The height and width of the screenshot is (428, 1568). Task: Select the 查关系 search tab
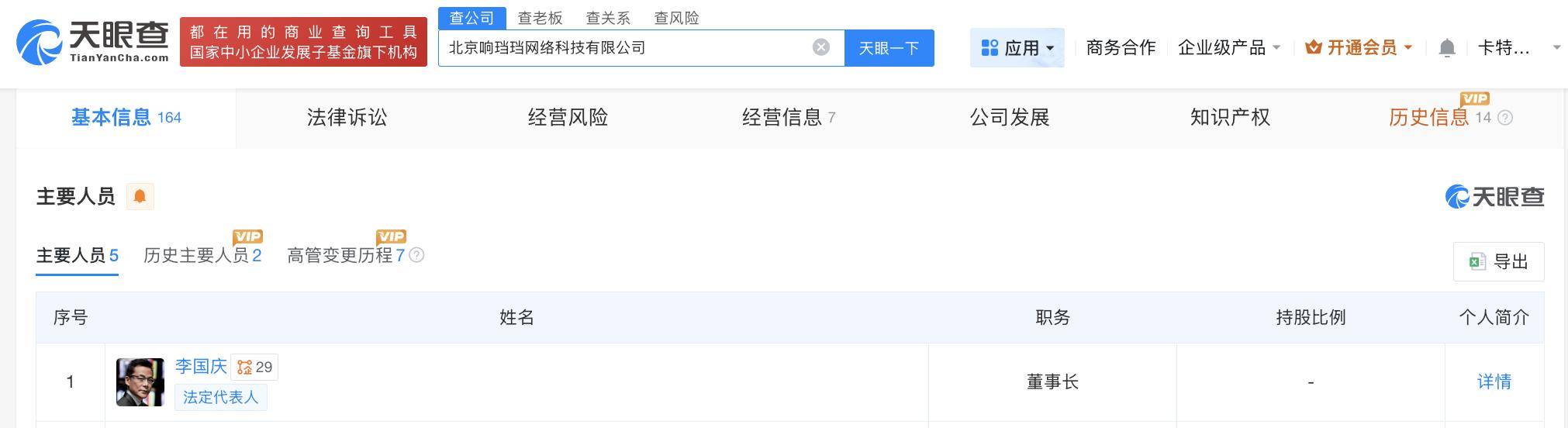pyautogui.click(x=608, y=18)
